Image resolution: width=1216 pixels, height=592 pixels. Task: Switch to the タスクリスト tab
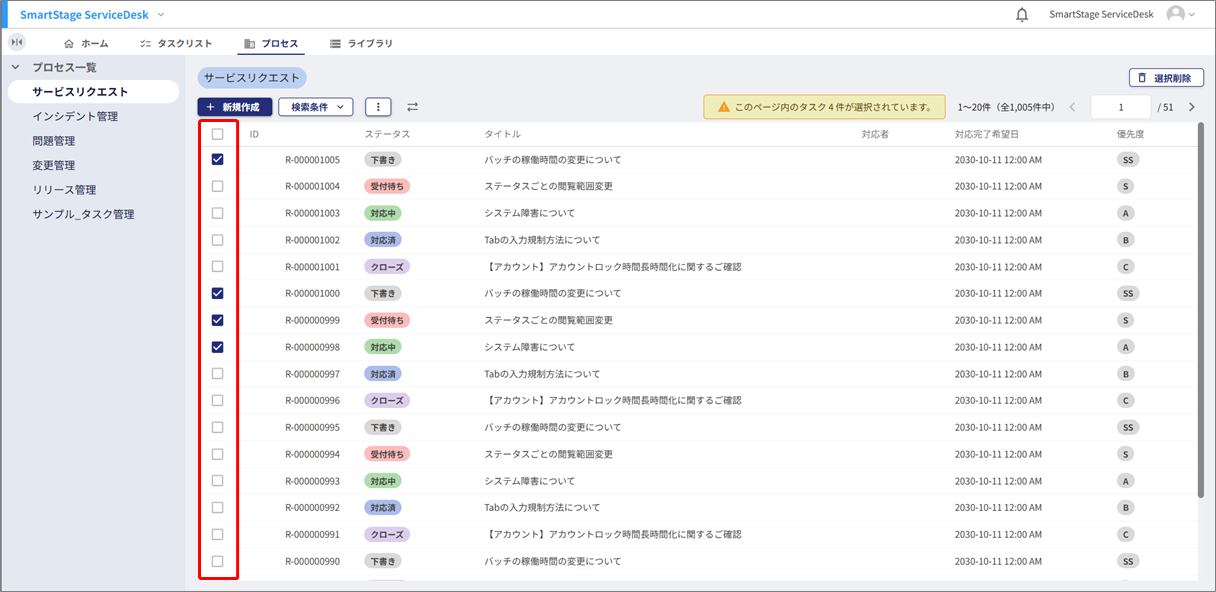176,44
